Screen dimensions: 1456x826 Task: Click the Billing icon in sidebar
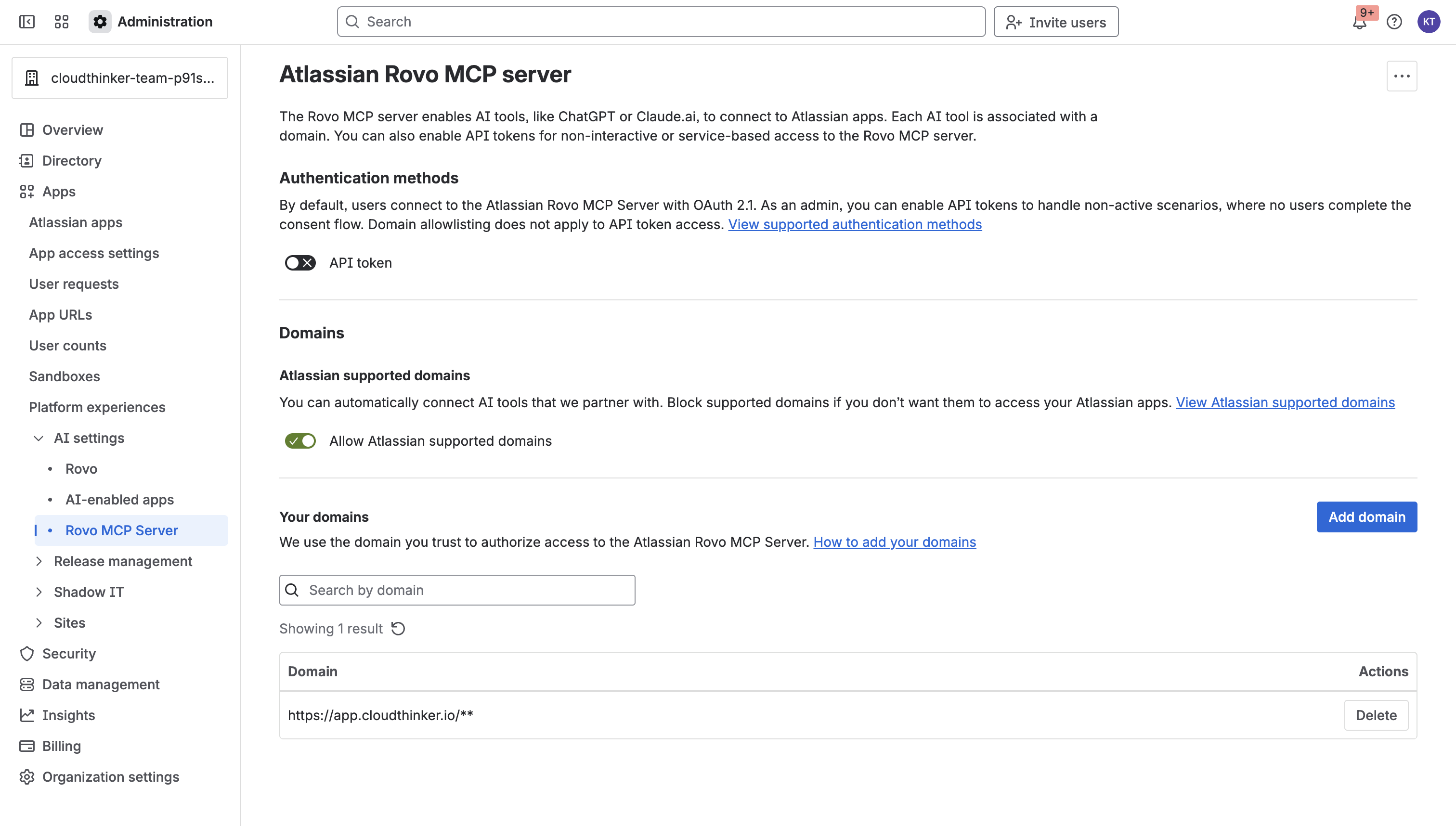(x=26, y=746)
